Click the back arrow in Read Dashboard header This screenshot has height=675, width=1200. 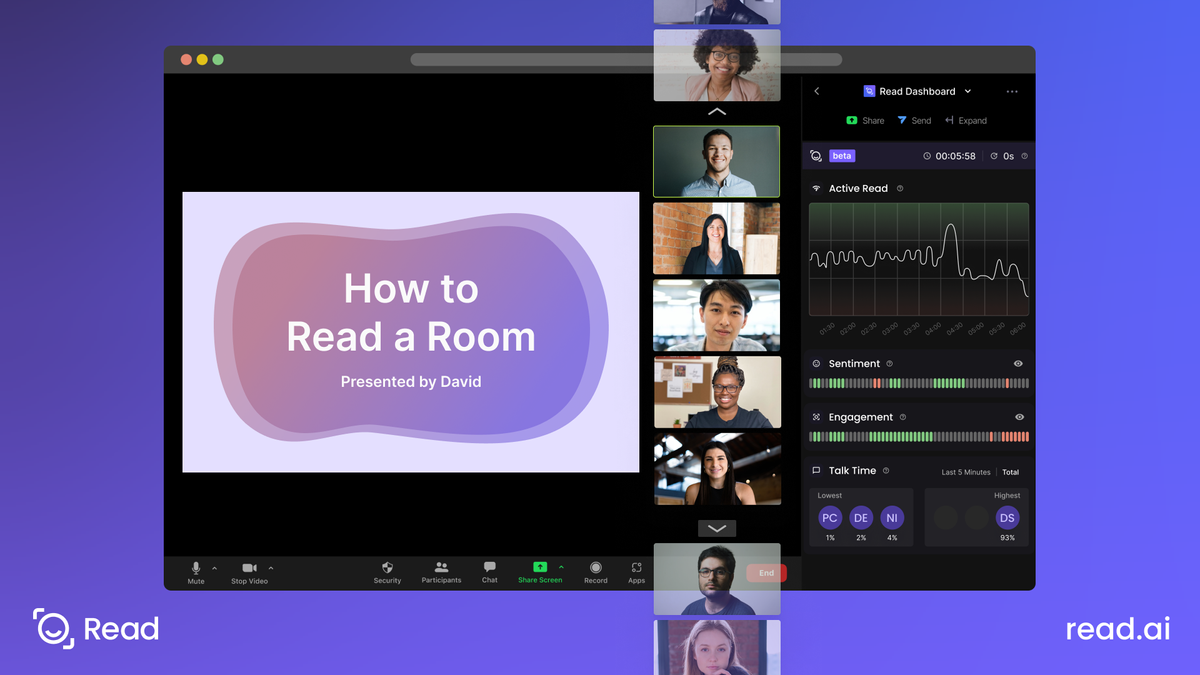click(x=817, y=91)
